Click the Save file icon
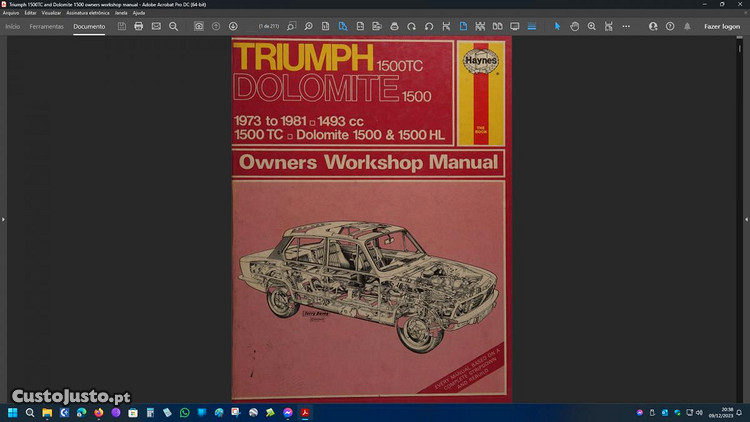 tap(122, 26)
